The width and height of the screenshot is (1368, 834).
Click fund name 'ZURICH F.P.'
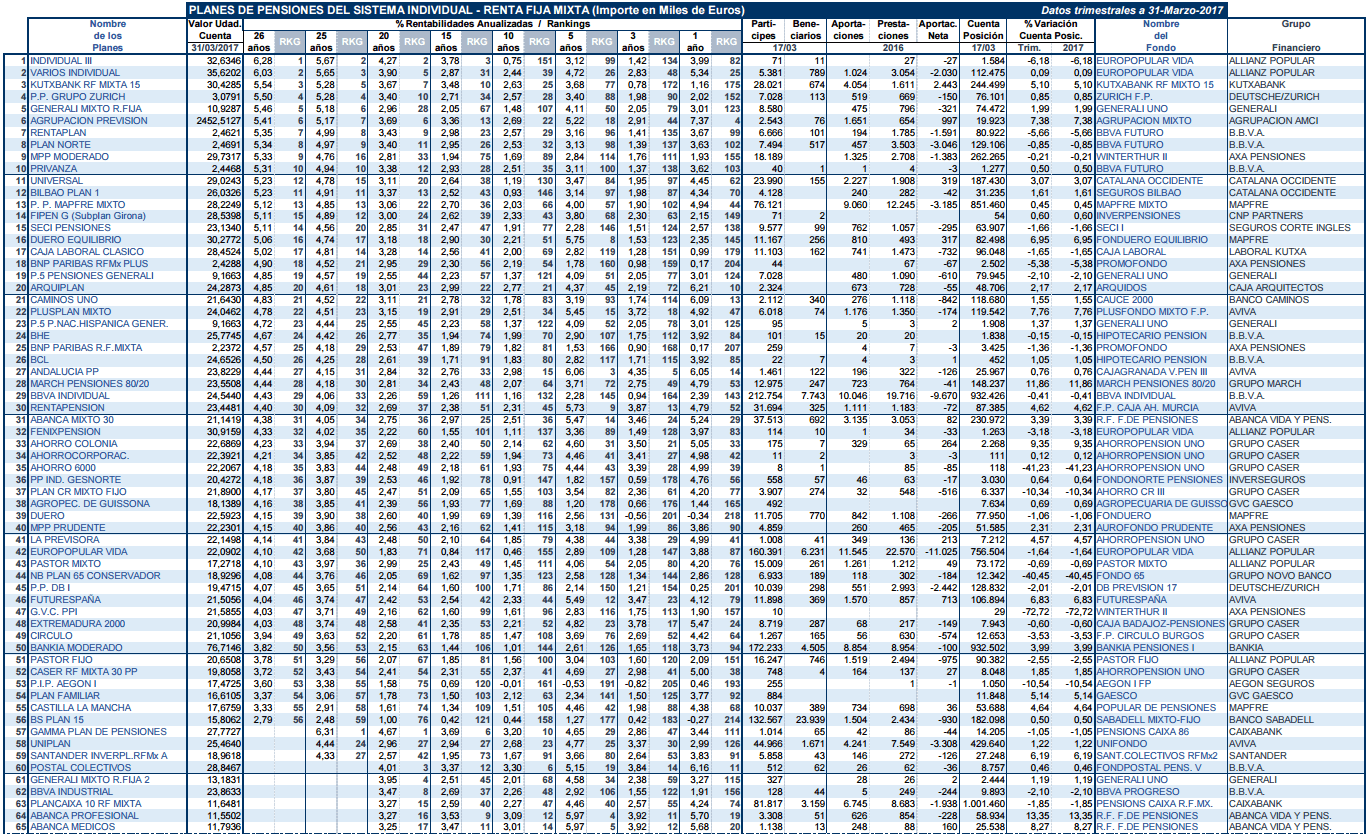click(1122, 96)
